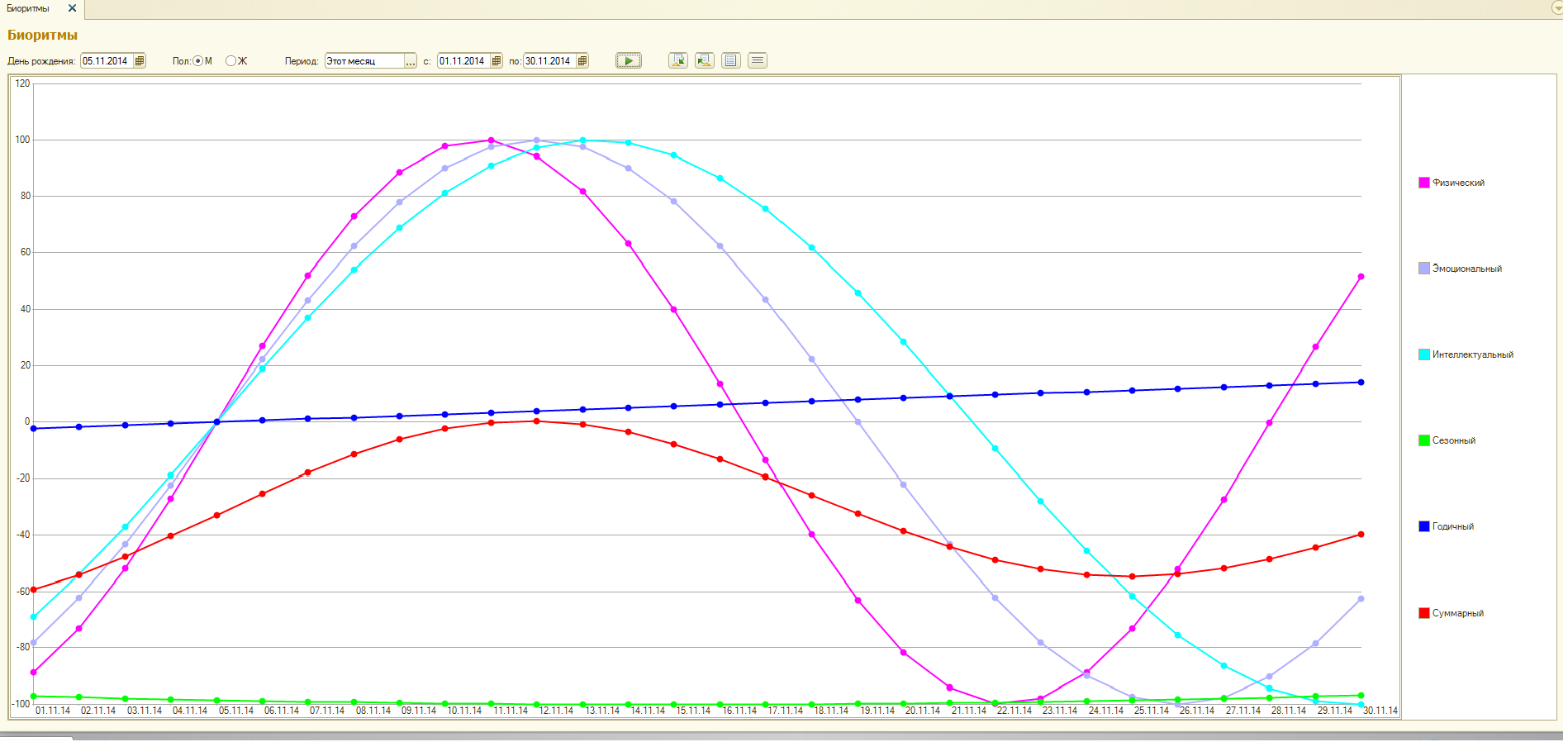Image resolution: width=1568 pixels, height=742 pixels.
Task: Click the first chart import icon with green arrow
Action: coord(678,60)
